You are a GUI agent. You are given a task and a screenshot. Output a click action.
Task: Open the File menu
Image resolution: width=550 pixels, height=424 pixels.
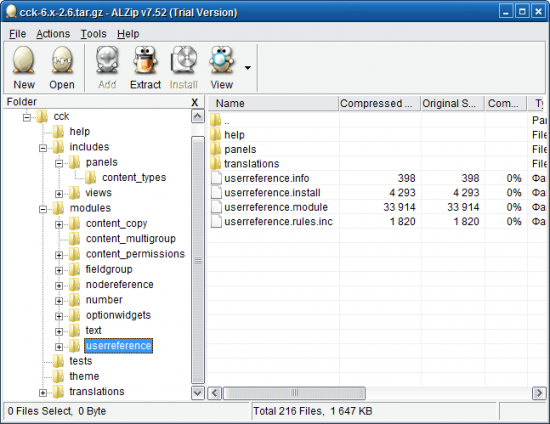(18, 34)
